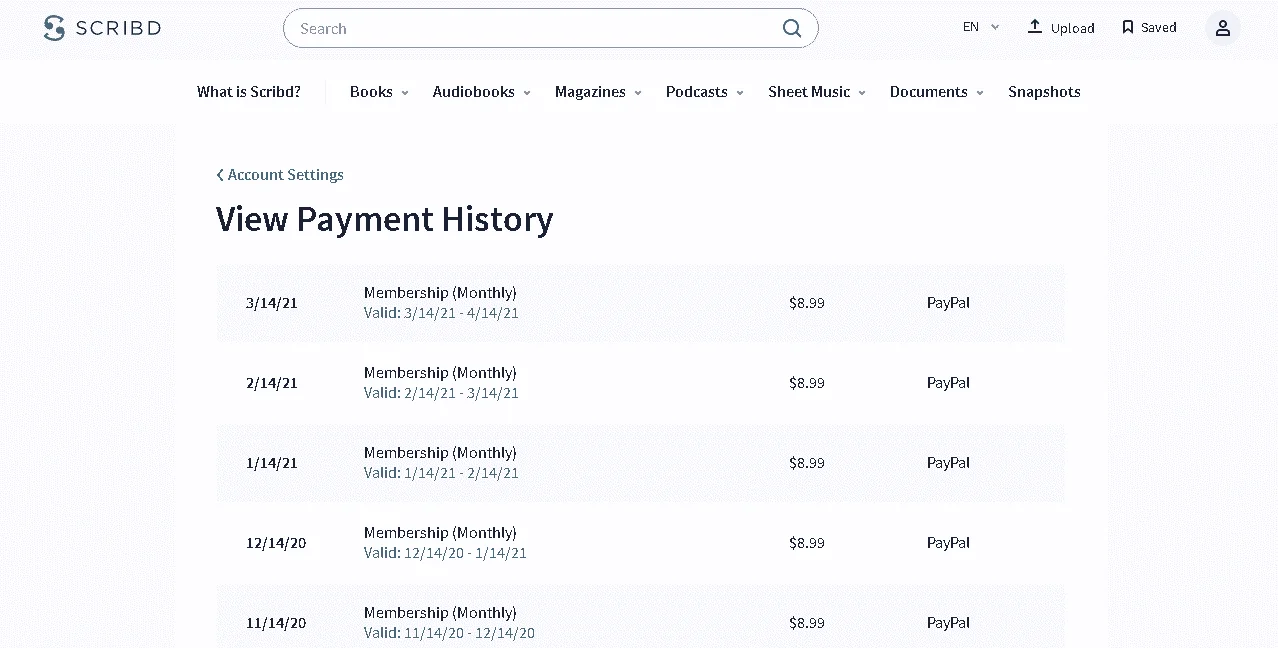This screenshot has height=648, width=1278.
Task: Open the Audiobooks dropdown arrow
Action: [527, 93]
